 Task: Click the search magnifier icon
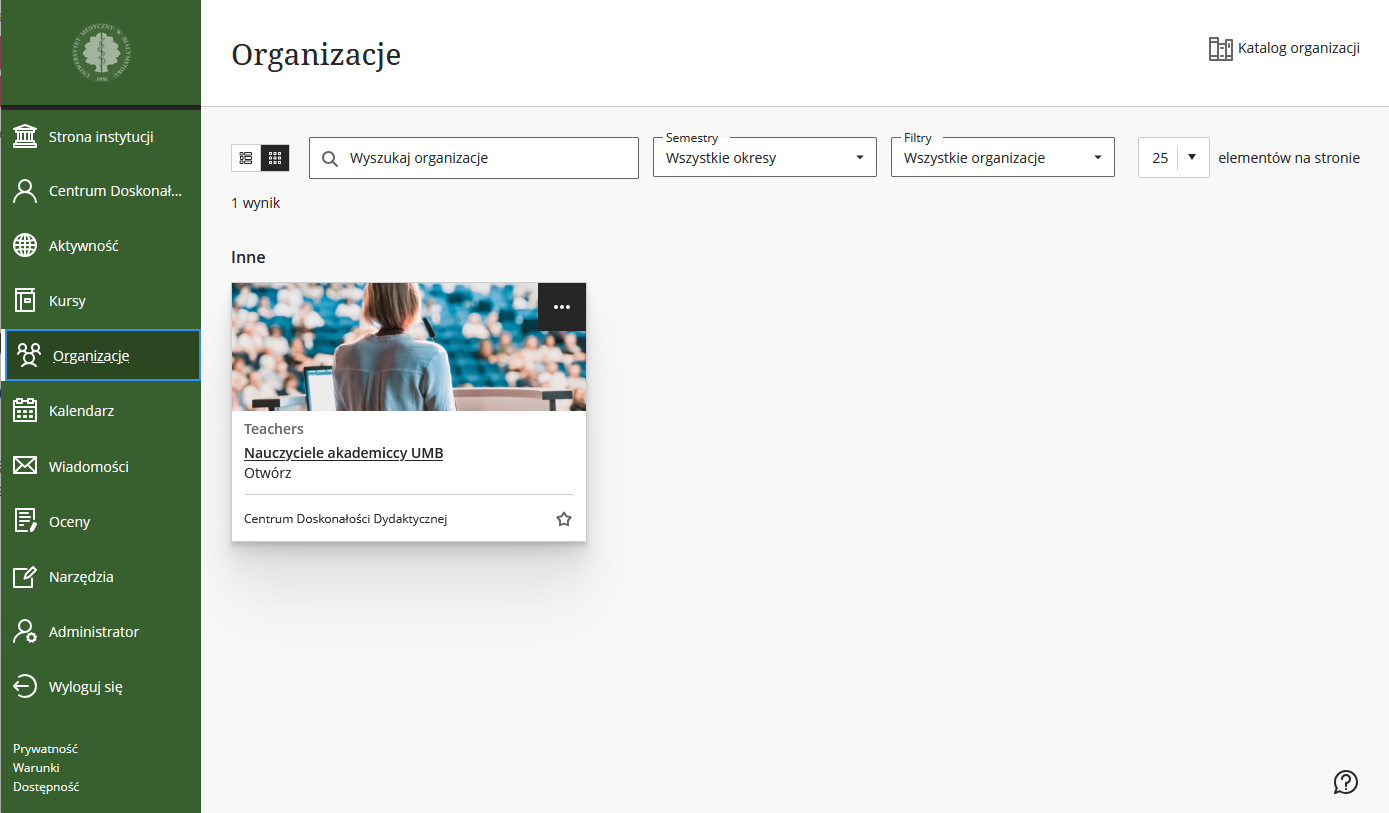click(x=330, y=158)
